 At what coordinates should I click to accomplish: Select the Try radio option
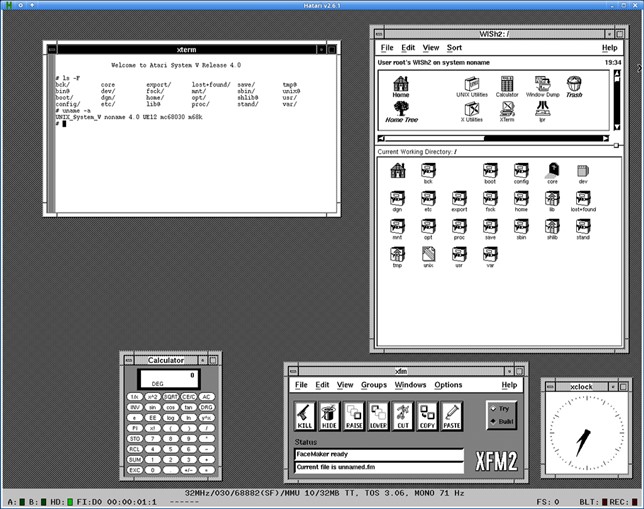click(492, 409)
